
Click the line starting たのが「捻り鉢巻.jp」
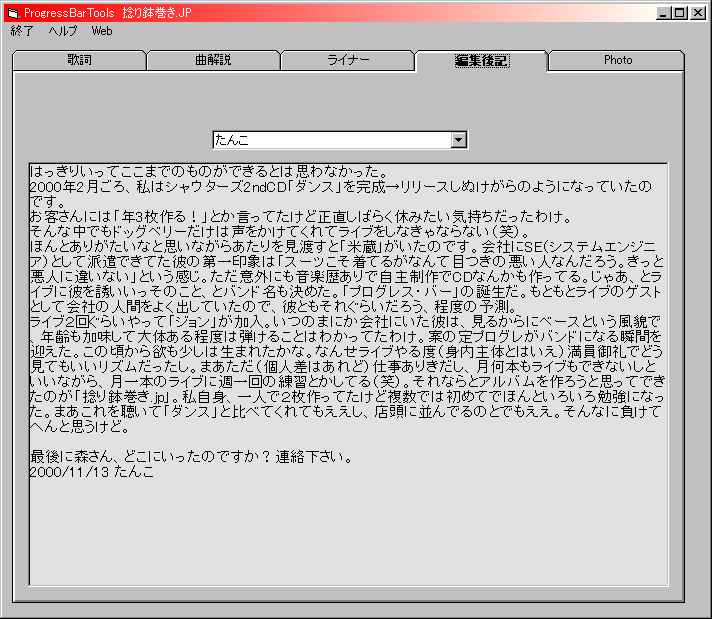pyautogui.click(x=347, y=396)
